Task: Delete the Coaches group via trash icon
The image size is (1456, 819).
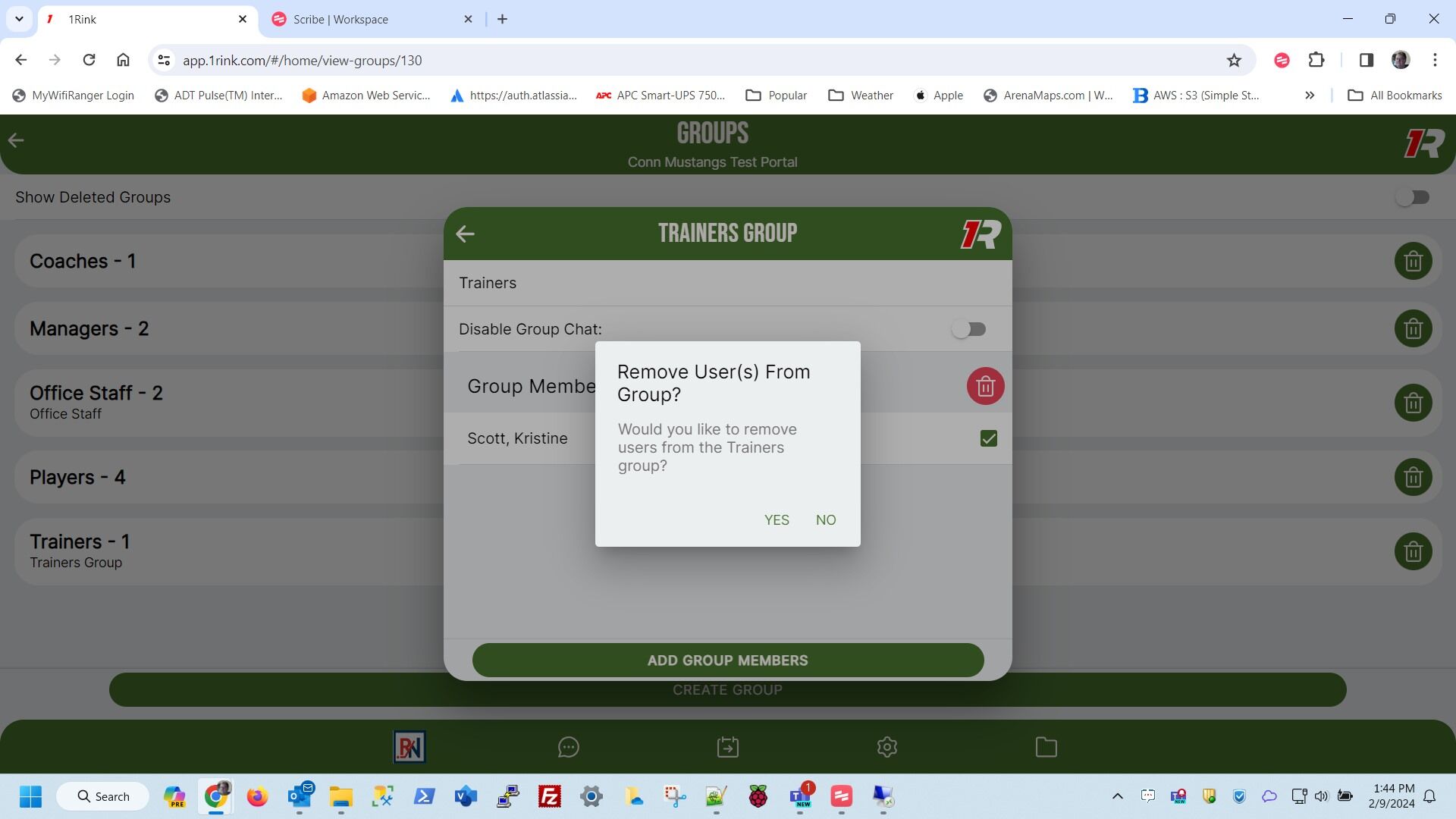Action: [x=1413, y=262]
